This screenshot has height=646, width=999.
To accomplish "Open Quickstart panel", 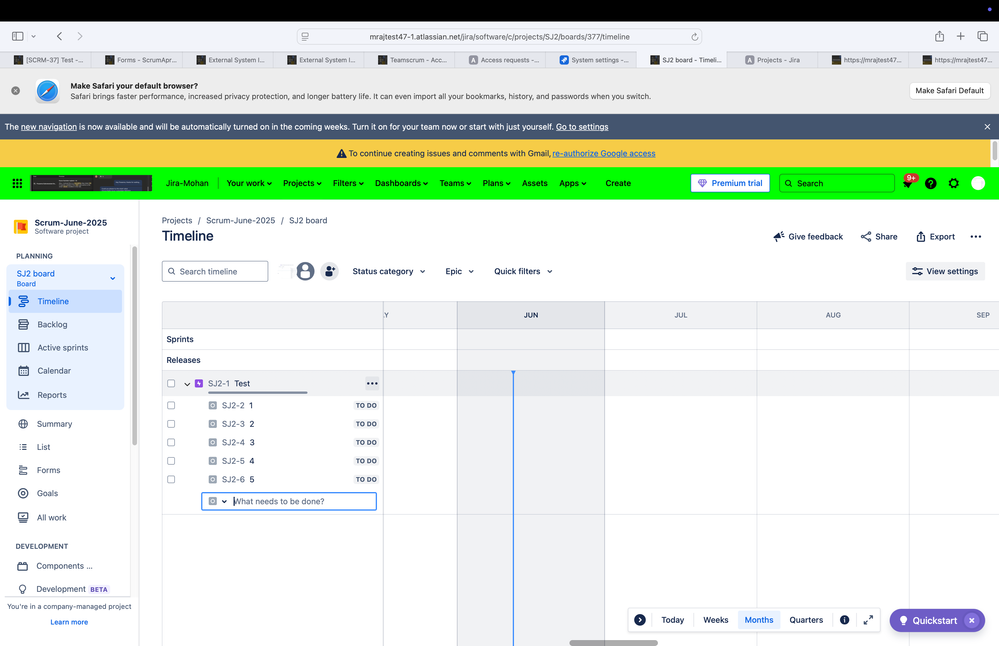I will coord(929,621).
